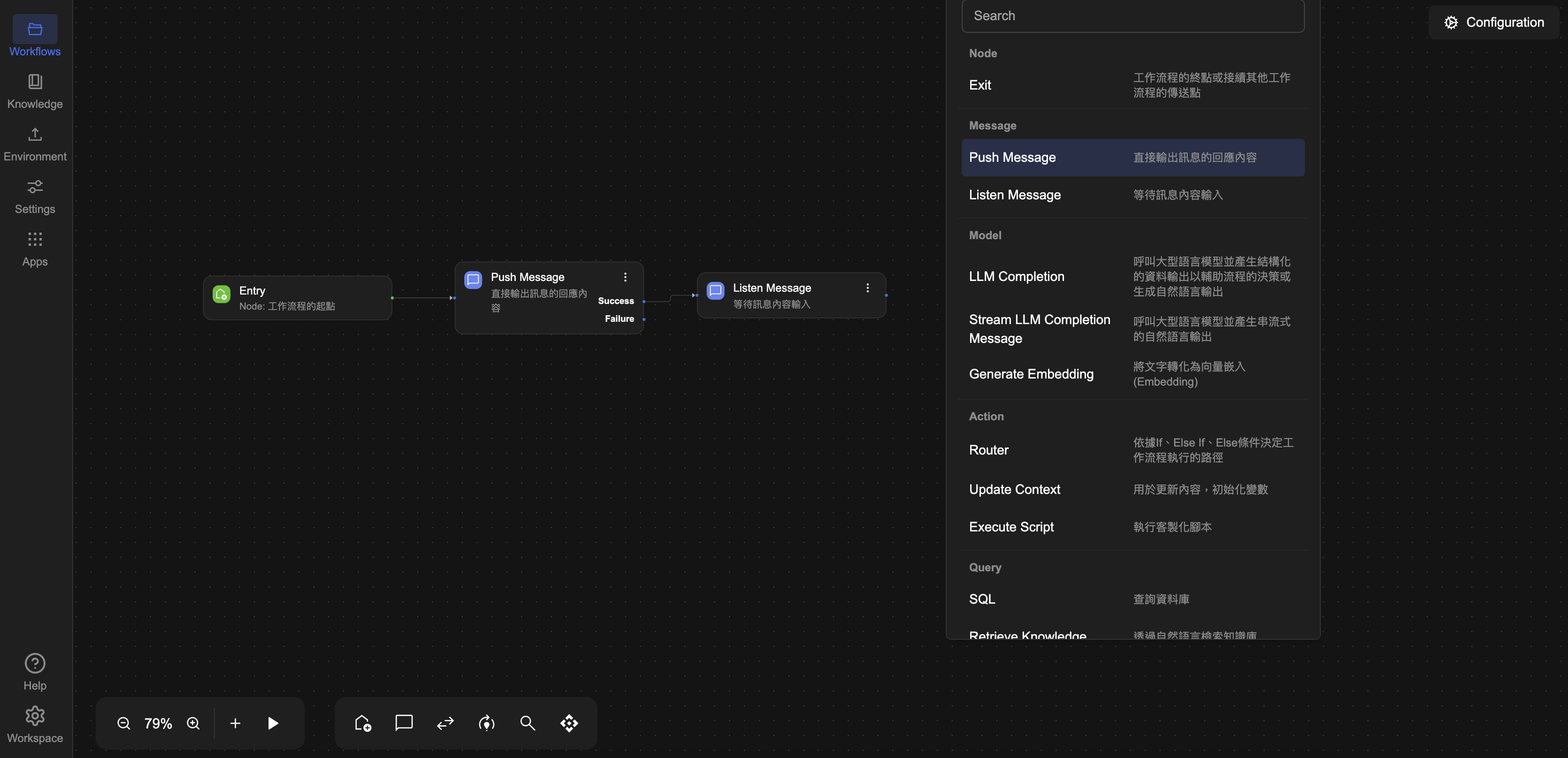The height and width of the screenshot is (758, 1568).
Task: Click the zoom out magnifier icon
Action: click(124, 723)
